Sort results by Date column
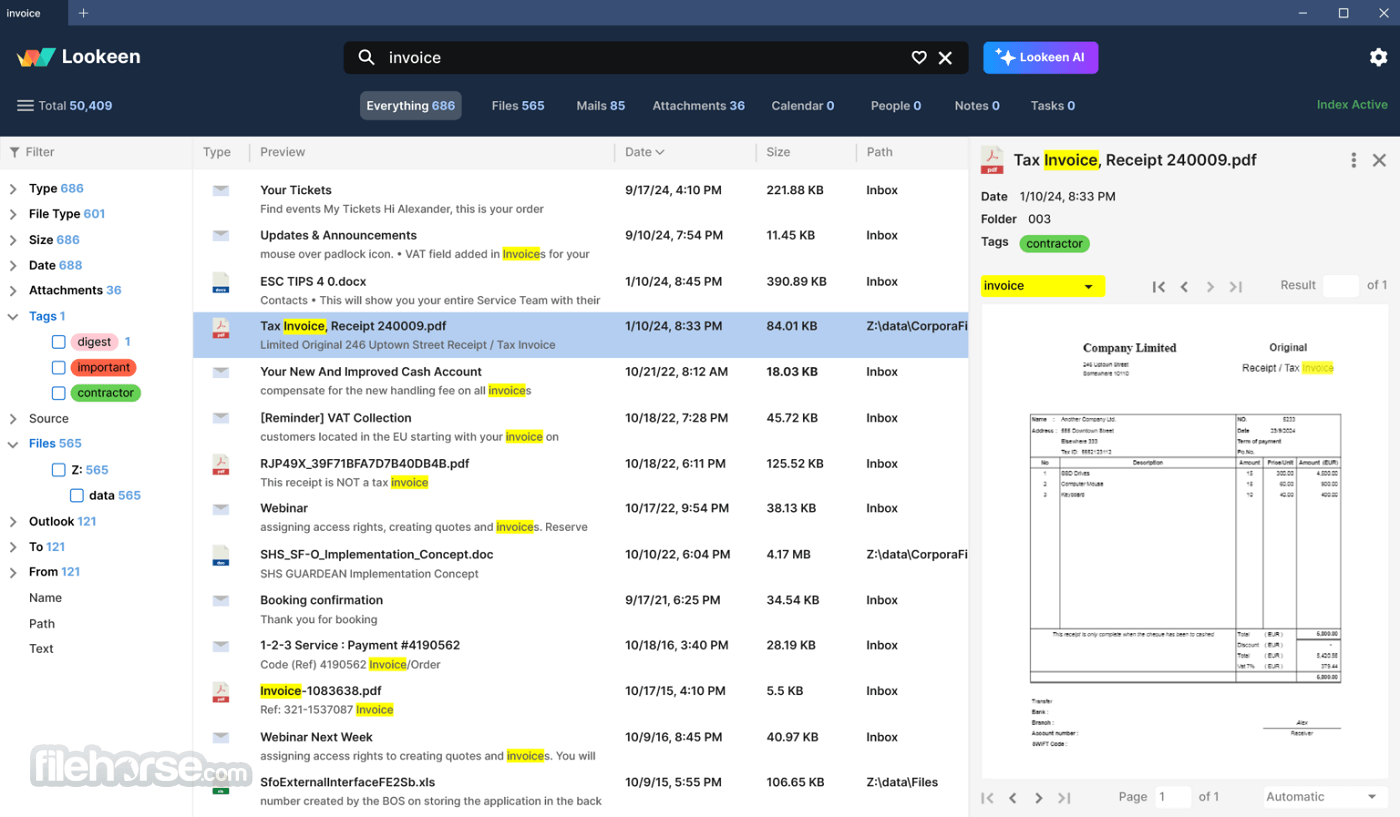 pyautogui.click(x=645, y=152)
